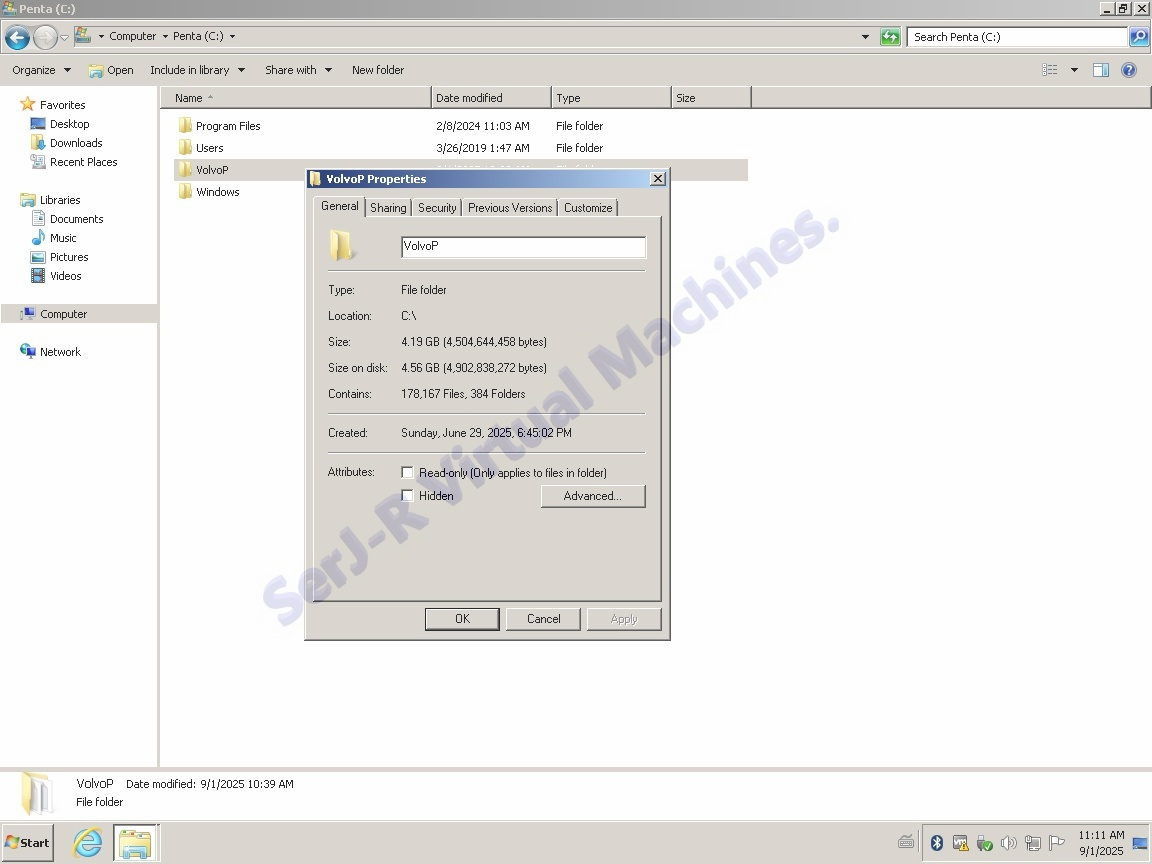Enable the Read-only attribute checkbox

tap(408, 473)
